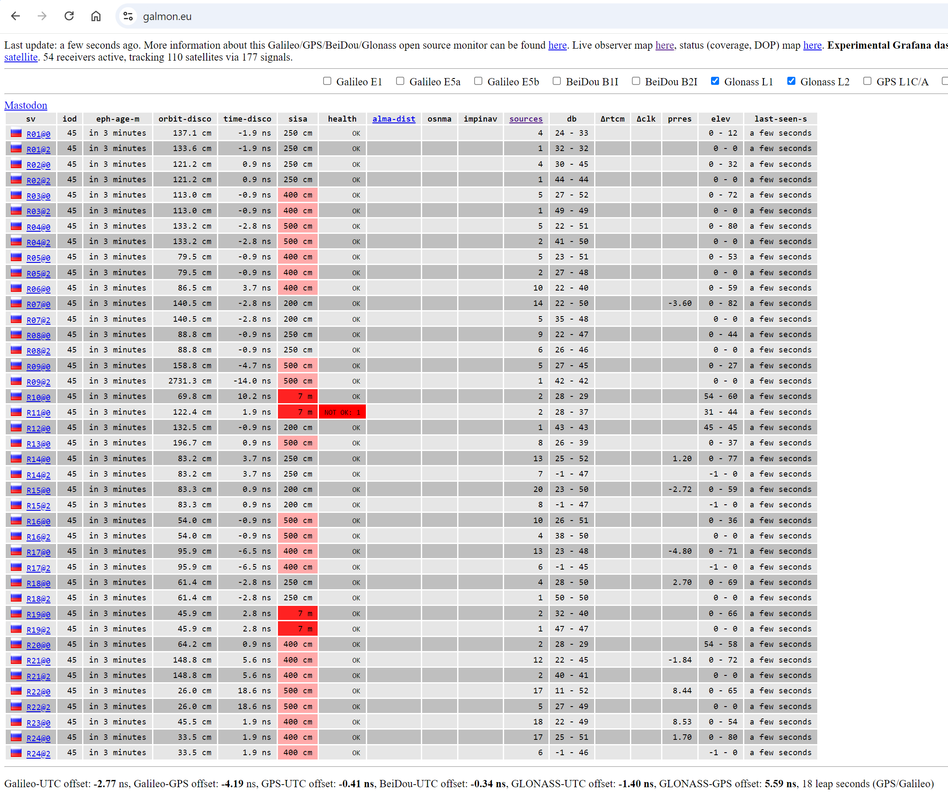The height and width of the screenshot is (800, 948).
Task: Open satellite R02@0 details
Action: coord(39,164)
